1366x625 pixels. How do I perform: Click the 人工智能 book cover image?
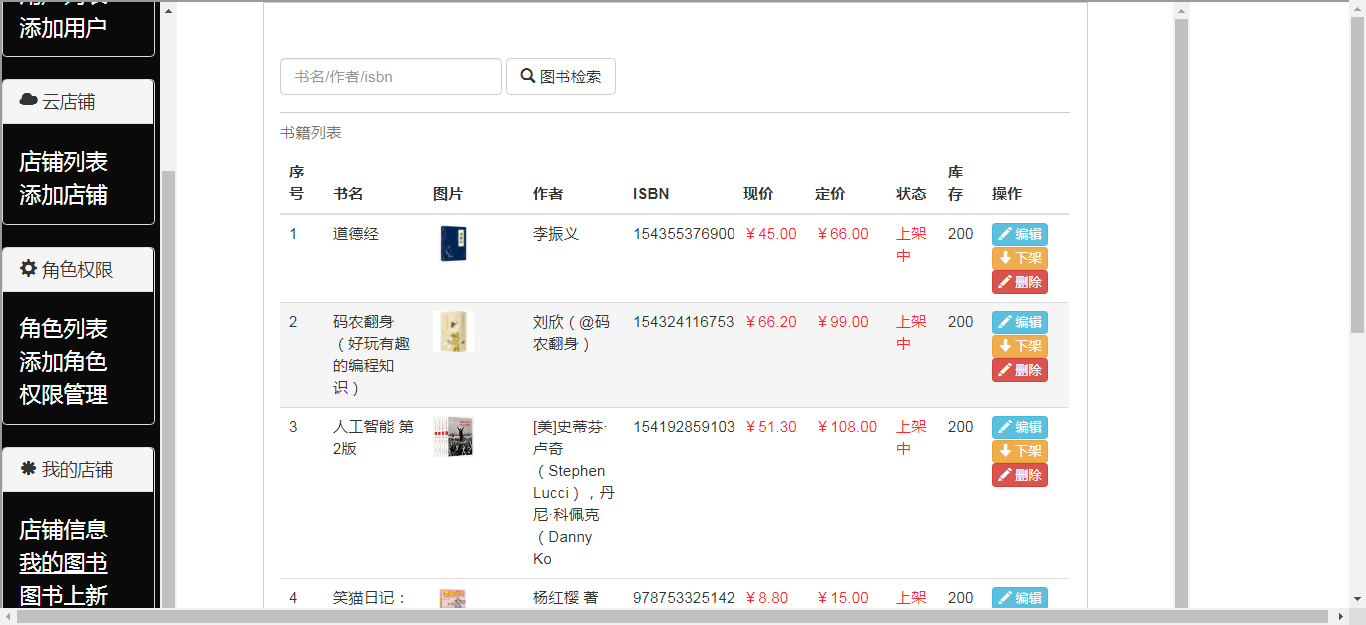(x=453, y=437)
